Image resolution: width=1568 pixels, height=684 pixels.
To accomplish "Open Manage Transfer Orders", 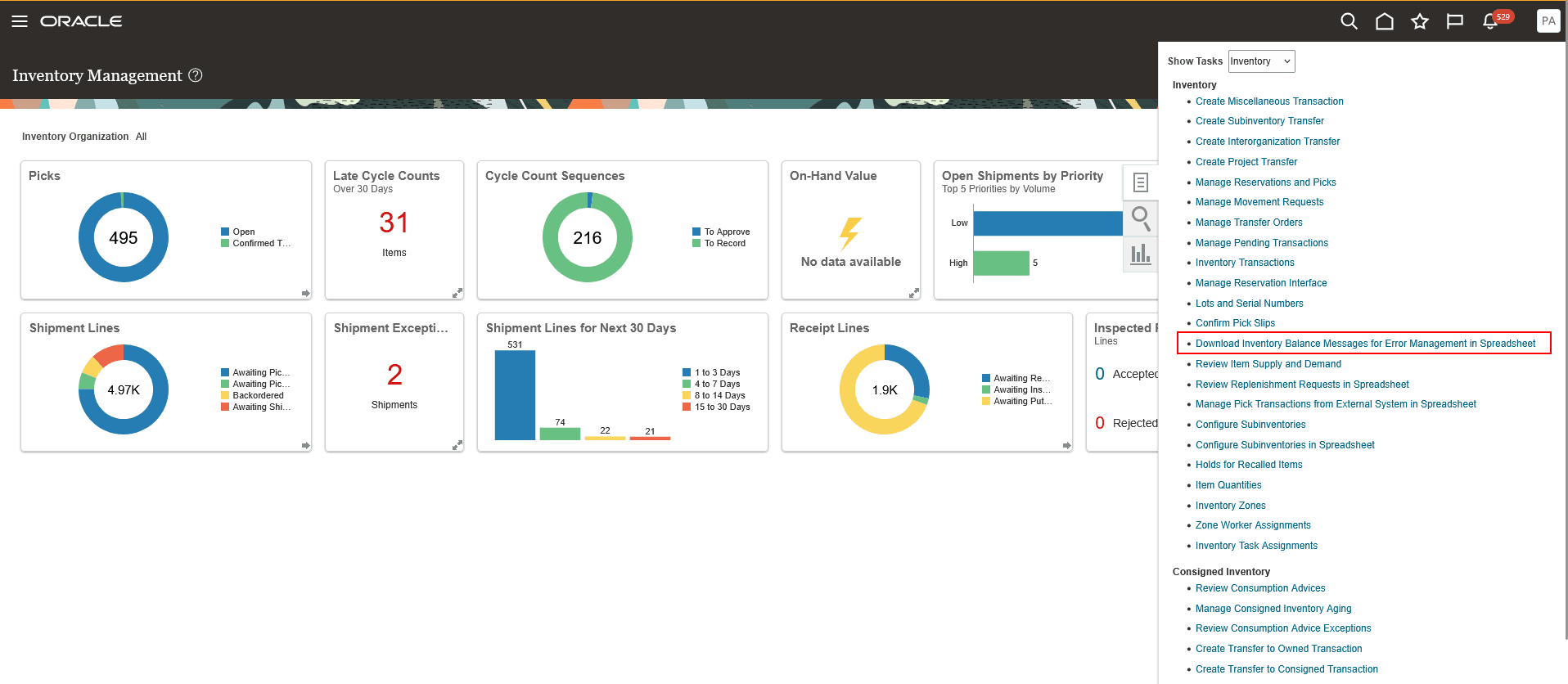I will 1249,223.
